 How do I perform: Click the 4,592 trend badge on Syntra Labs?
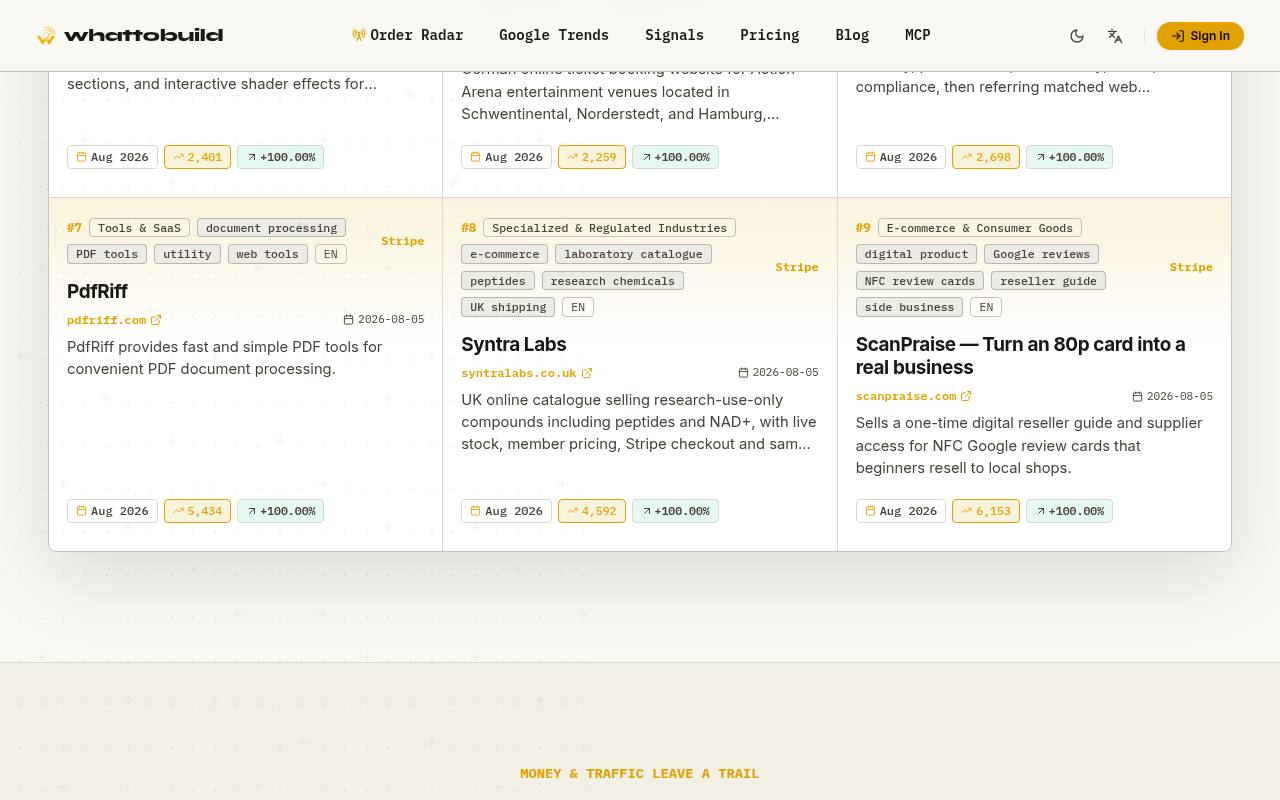click(x=592, y=511)
